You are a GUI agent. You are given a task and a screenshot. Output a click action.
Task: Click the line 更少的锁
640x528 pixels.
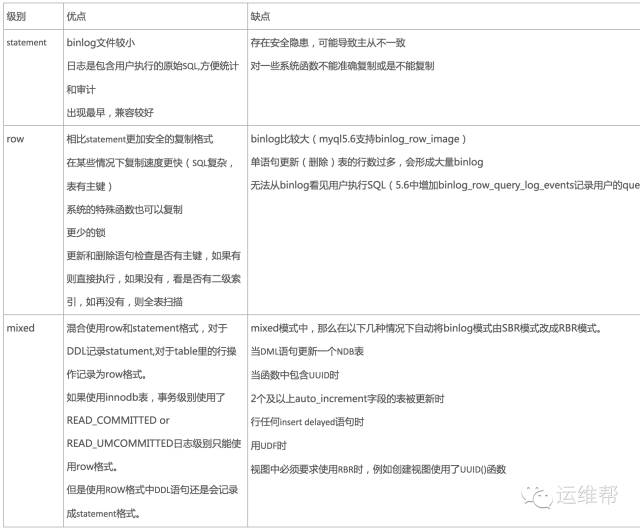click(86, 233)
